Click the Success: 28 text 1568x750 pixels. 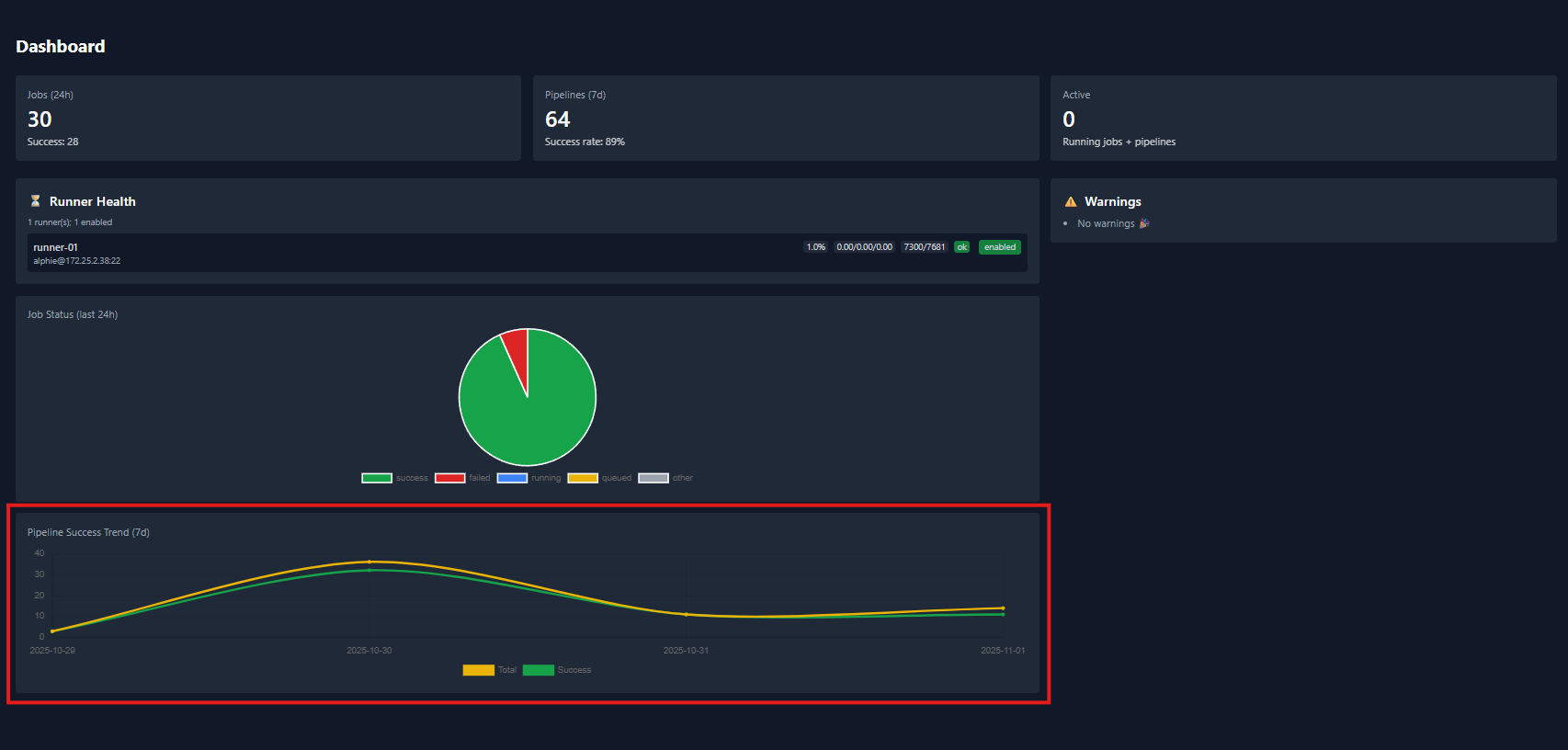(x=53, y=142)
